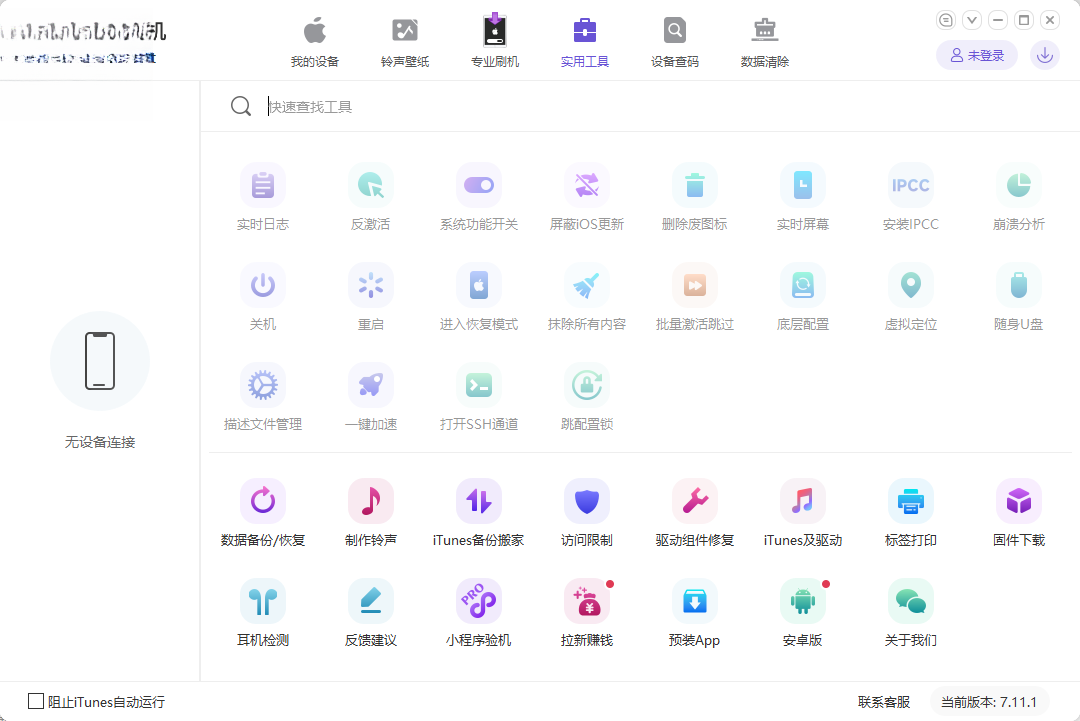Open the 批量激活跳过 batch activation tool
Image resolution: width=1080 pixels, height=721 pixels.
[x=694, y=285]
